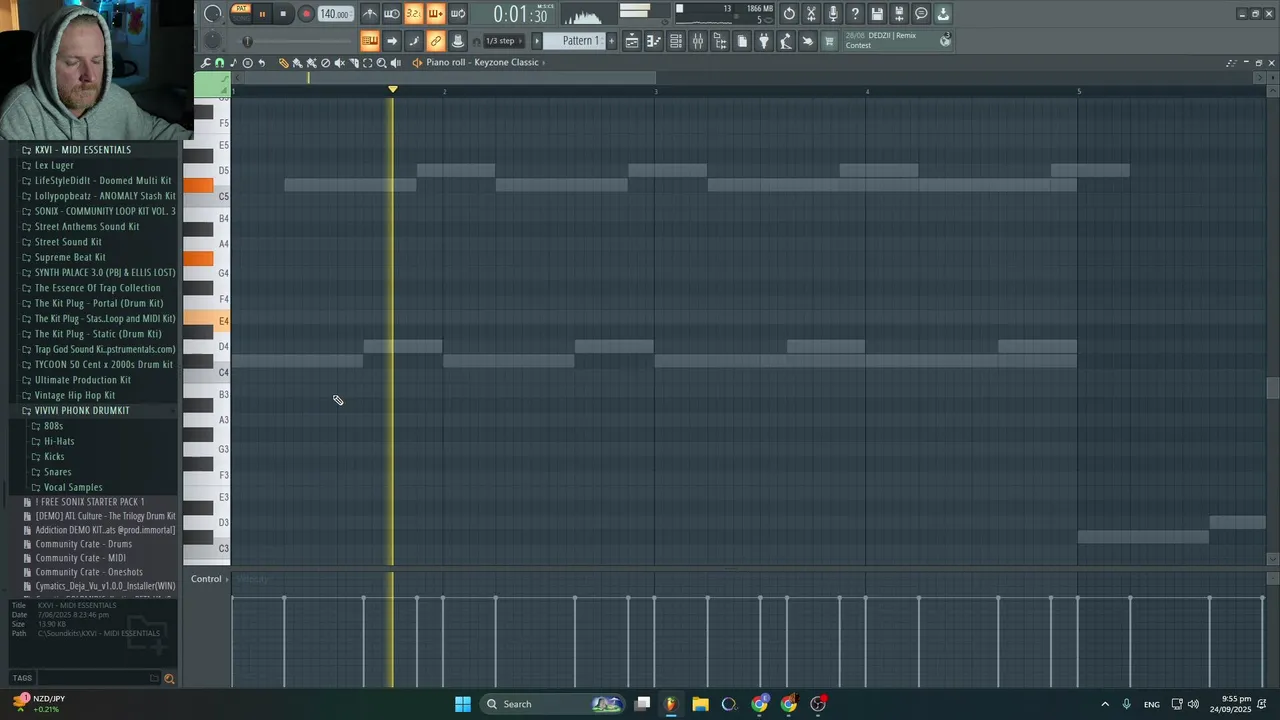Click the red record button
Image resolution: width=1280 pixels, height=720 pixels.
click(306, 14)
